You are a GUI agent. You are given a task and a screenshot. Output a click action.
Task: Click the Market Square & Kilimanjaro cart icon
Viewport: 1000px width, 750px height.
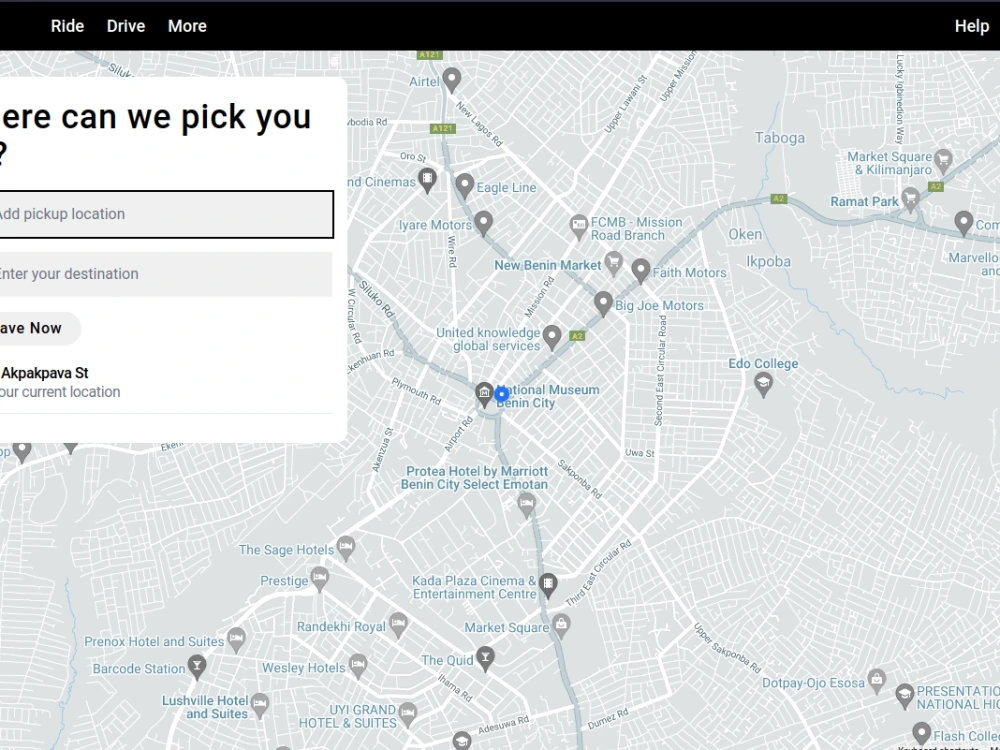coord(943,163)
